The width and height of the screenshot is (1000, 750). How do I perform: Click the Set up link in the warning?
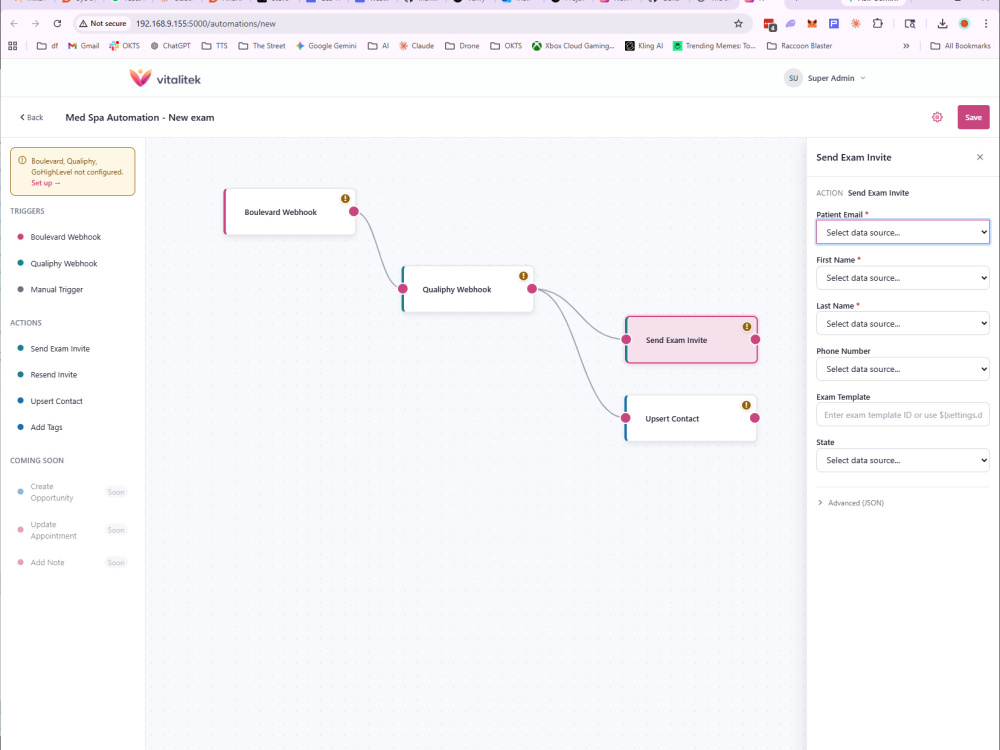point(45,183)
